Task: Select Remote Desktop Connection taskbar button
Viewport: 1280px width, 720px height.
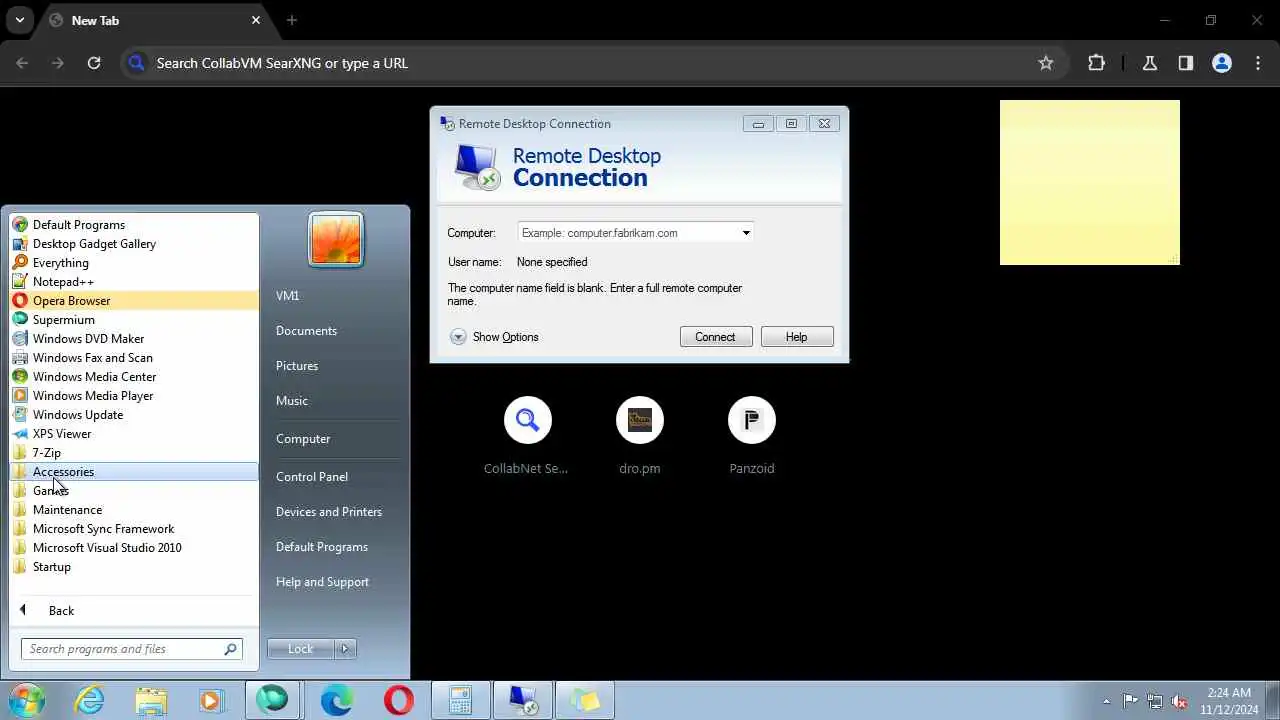Action: (523, 700)
